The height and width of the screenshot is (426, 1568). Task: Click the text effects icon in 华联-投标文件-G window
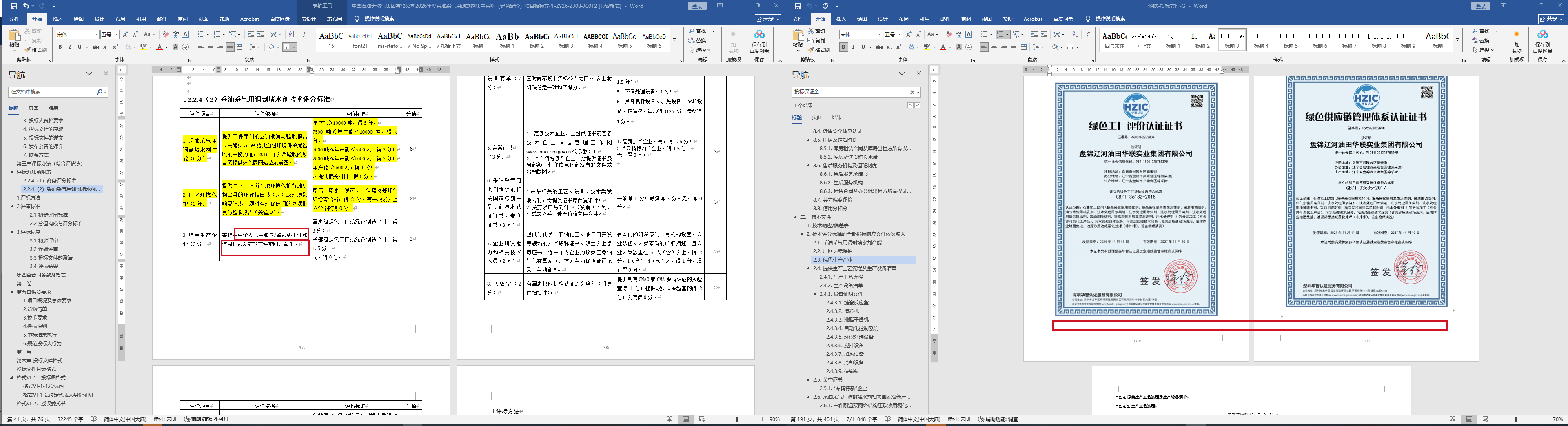(x=911, y=47)
